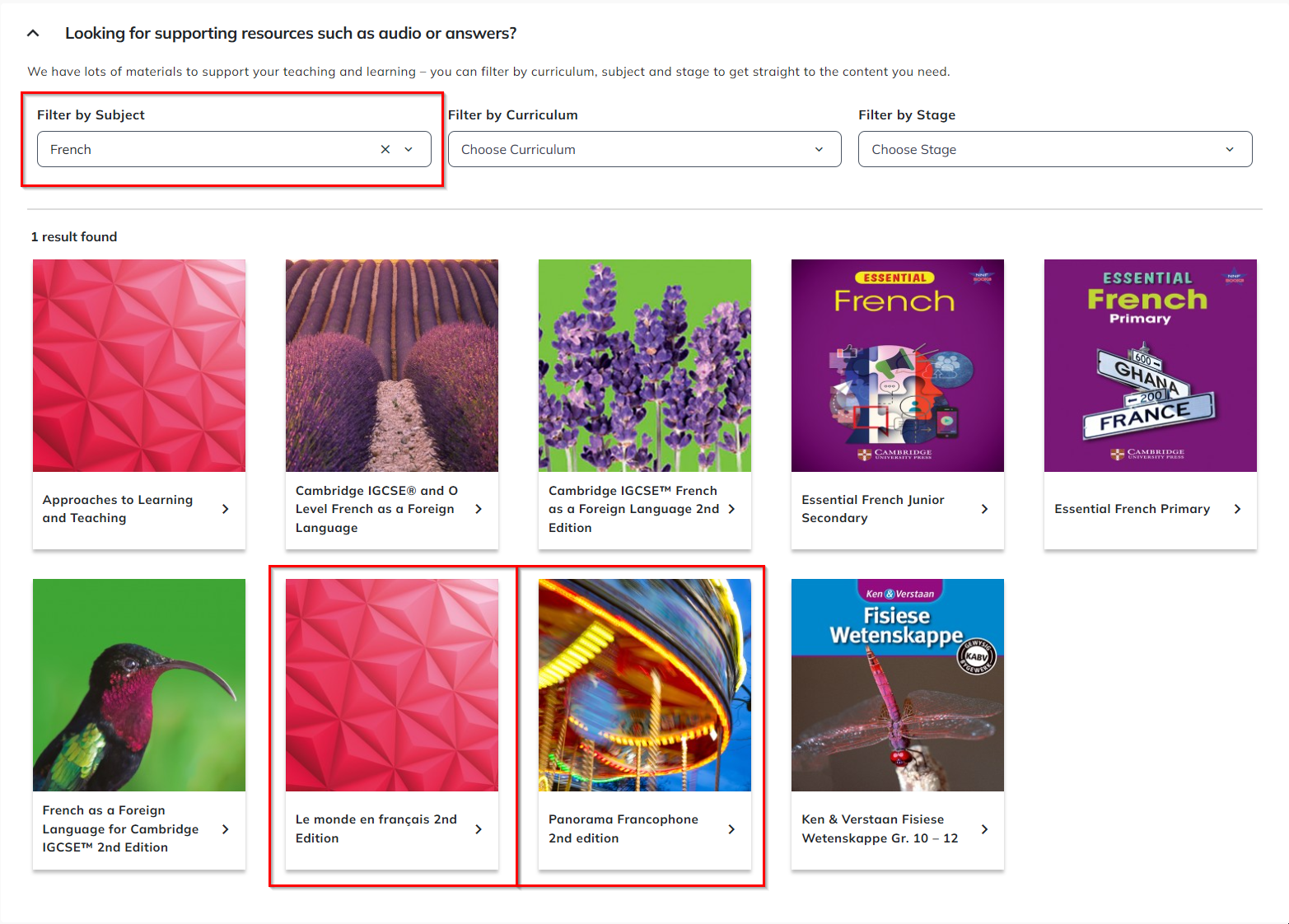Image resolution: width=1289 pixels, height=924 pixels.
Task: Select the hummingbird cover image
Action: click(x=139, y=685)
